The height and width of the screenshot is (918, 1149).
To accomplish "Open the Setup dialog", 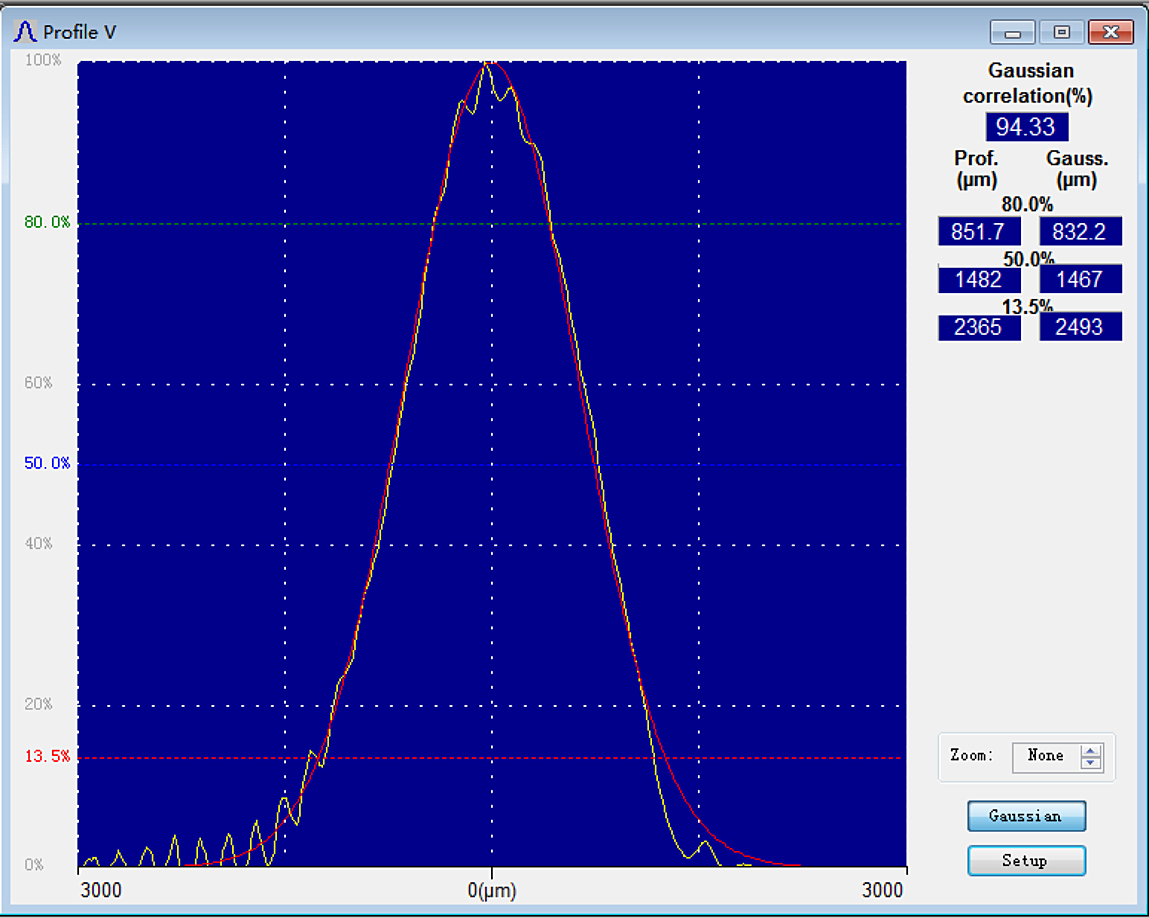I will pos(1026,861).
